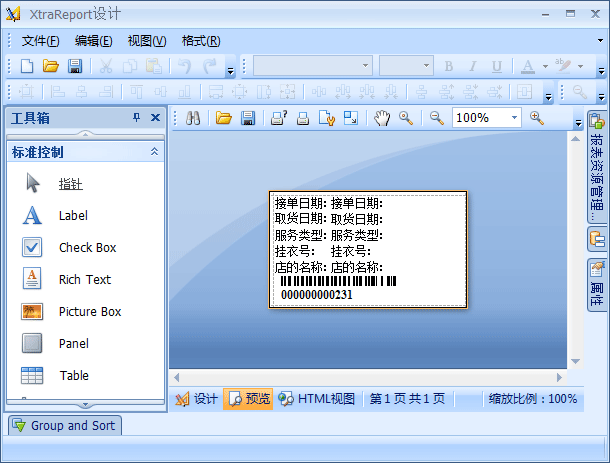This screenshot has width=610, height=463.
Task: Open the 文件(F) menu
Action: [40, 41]
